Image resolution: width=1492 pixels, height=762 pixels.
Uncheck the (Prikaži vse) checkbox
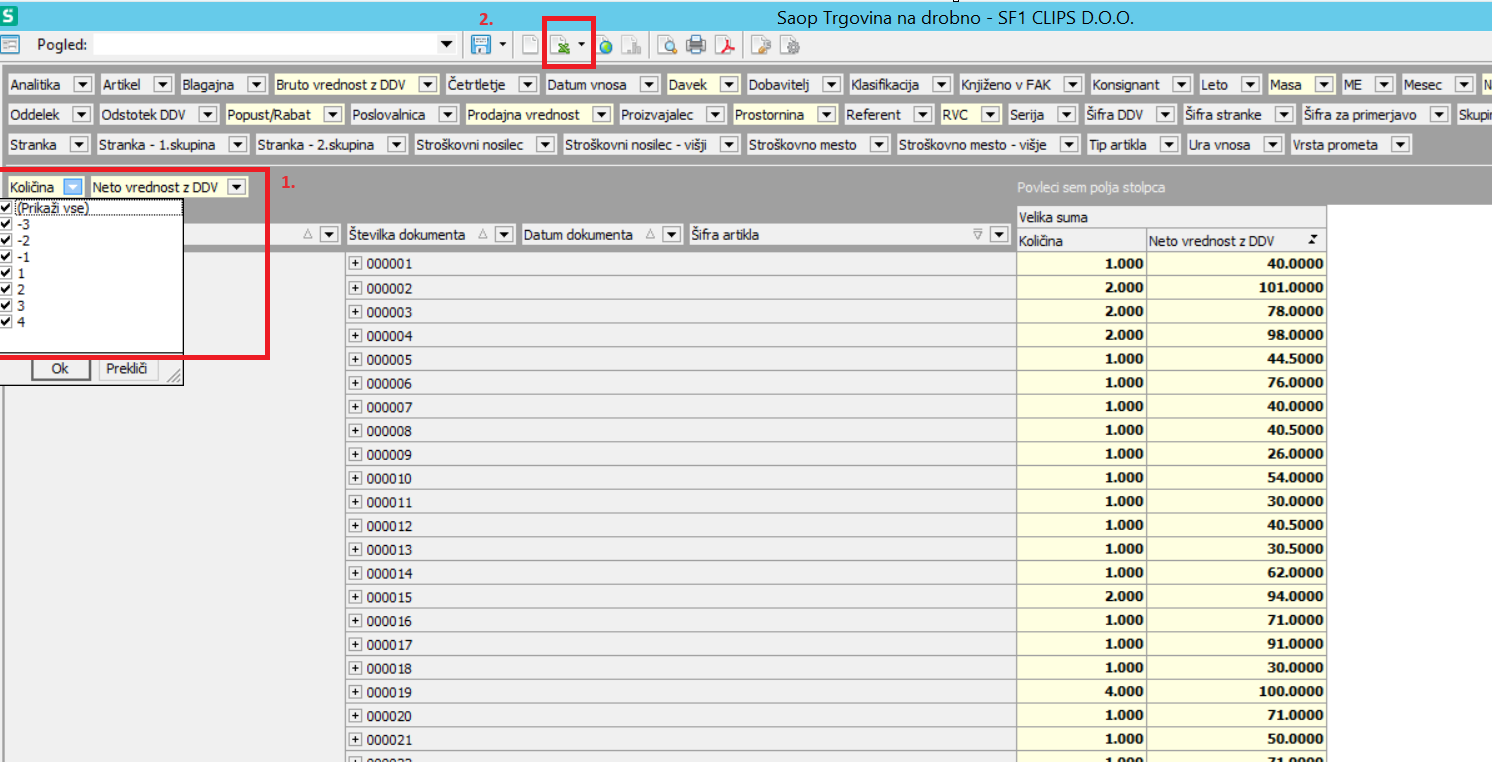pos(7,208)
